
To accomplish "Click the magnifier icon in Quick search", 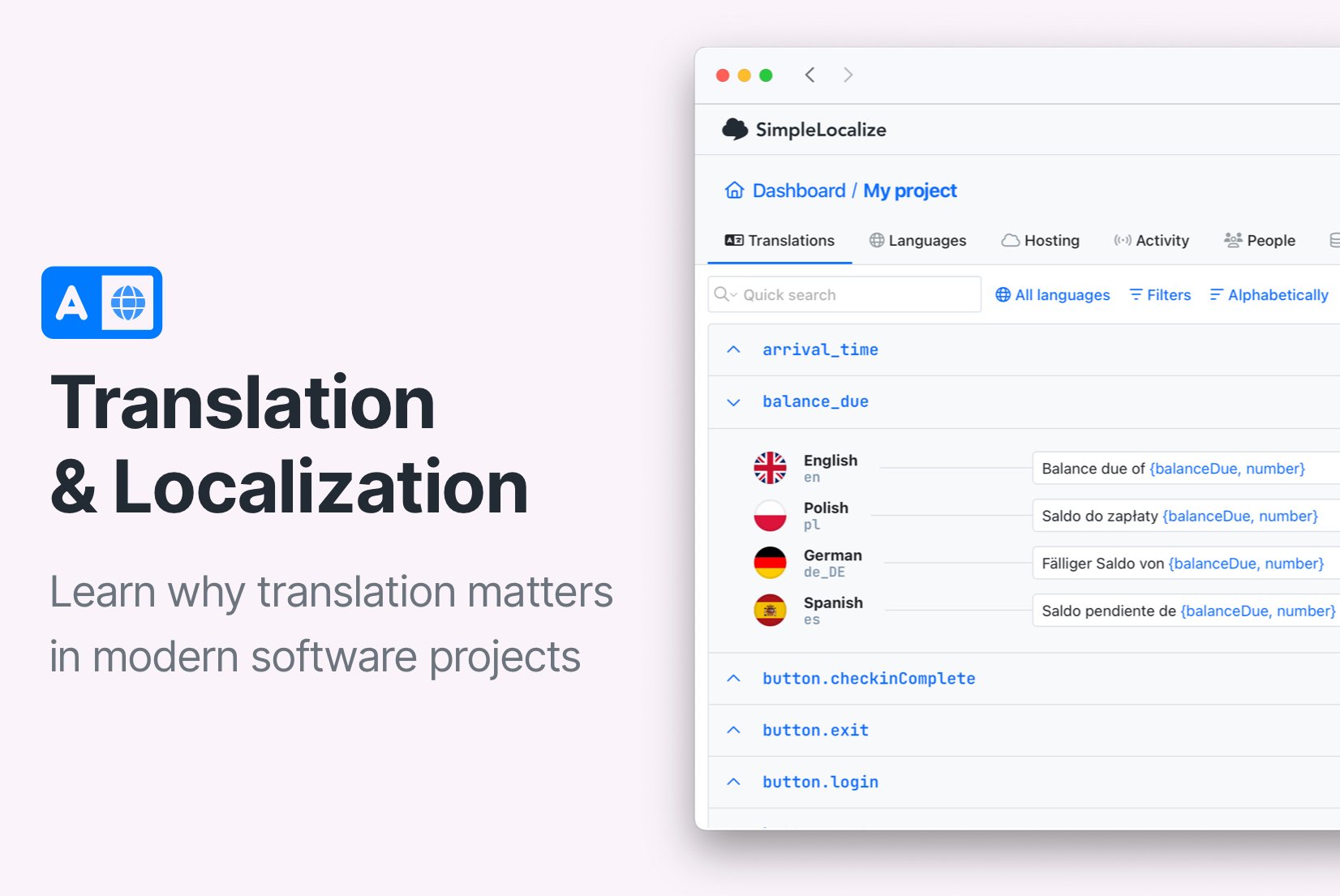I will tap(721, 294).
